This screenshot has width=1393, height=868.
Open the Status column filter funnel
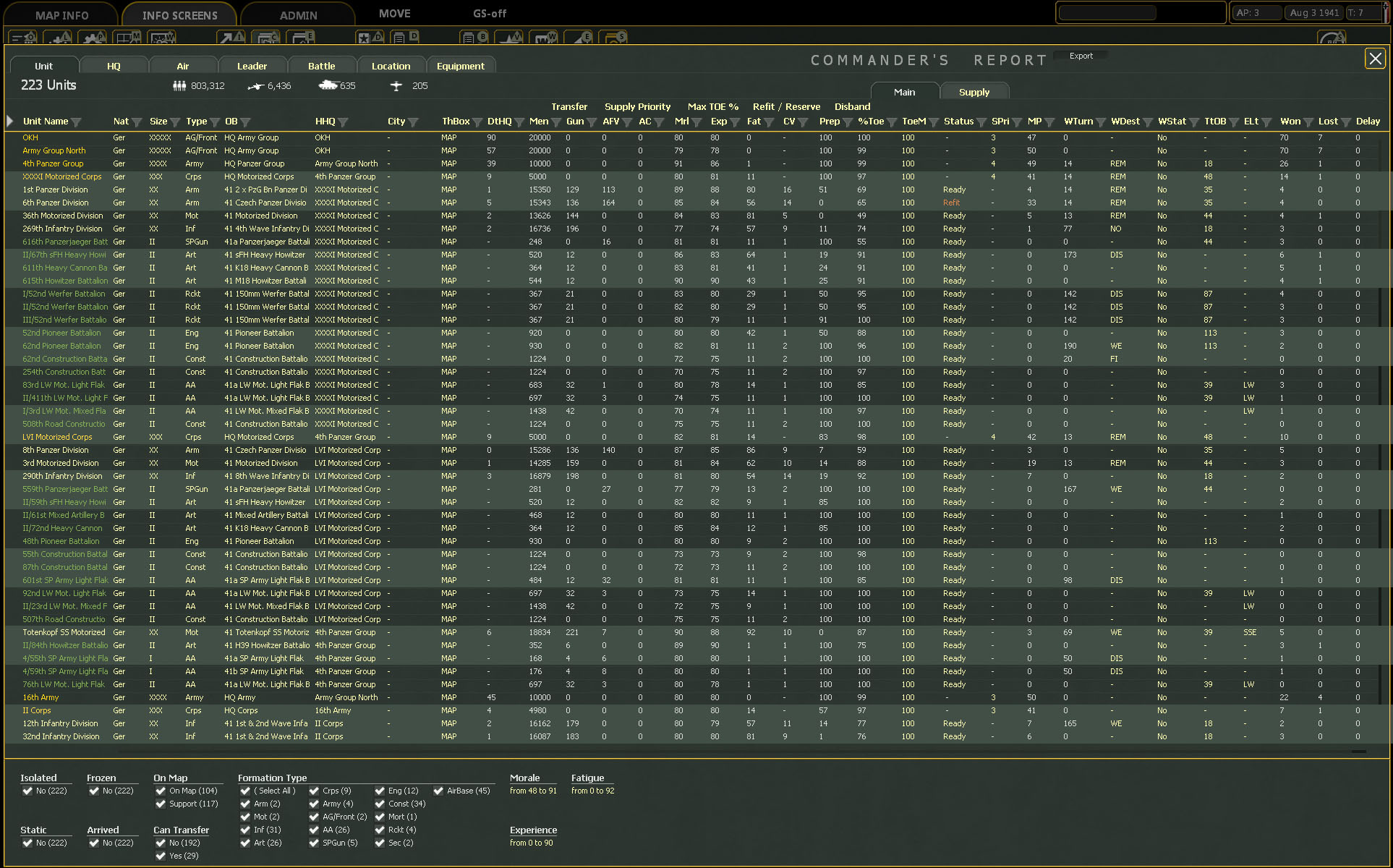click(981, 122)
